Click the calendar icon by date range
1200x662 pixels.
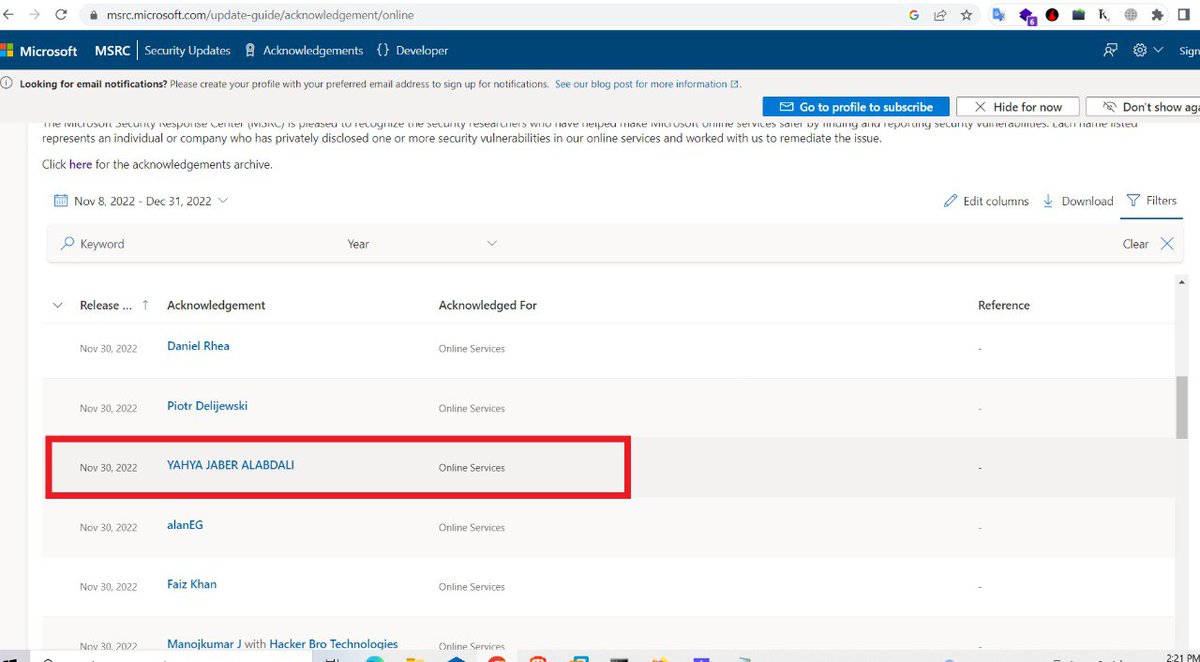61,201
